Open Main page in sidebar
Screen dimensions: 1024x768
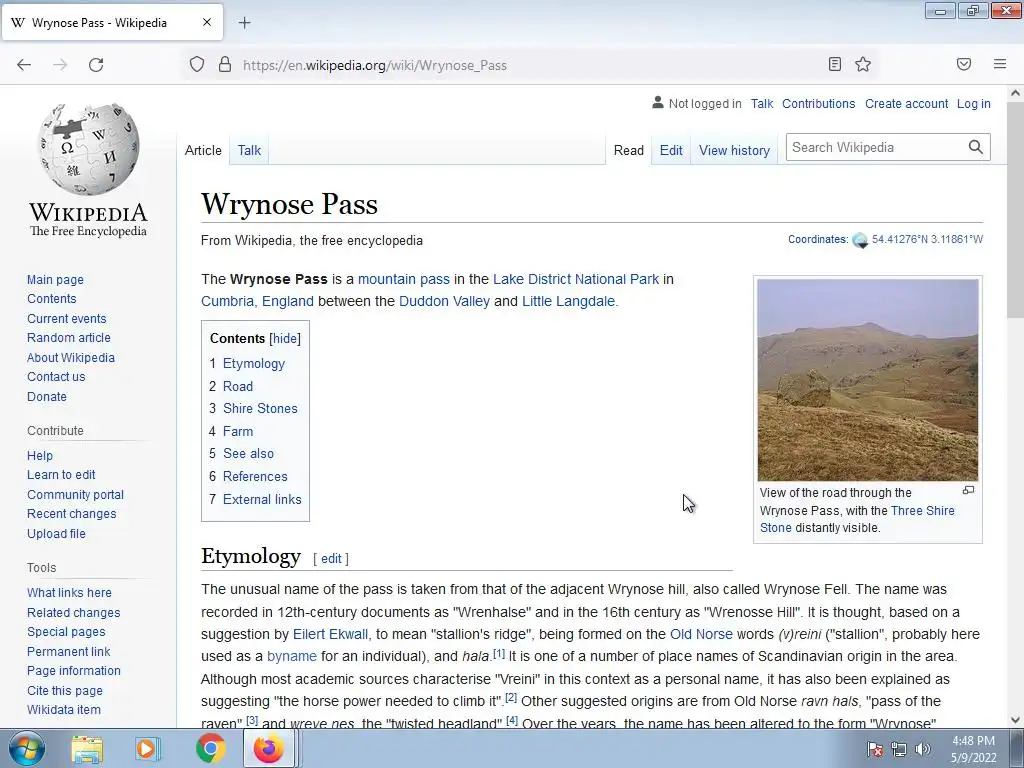(55, 280)
